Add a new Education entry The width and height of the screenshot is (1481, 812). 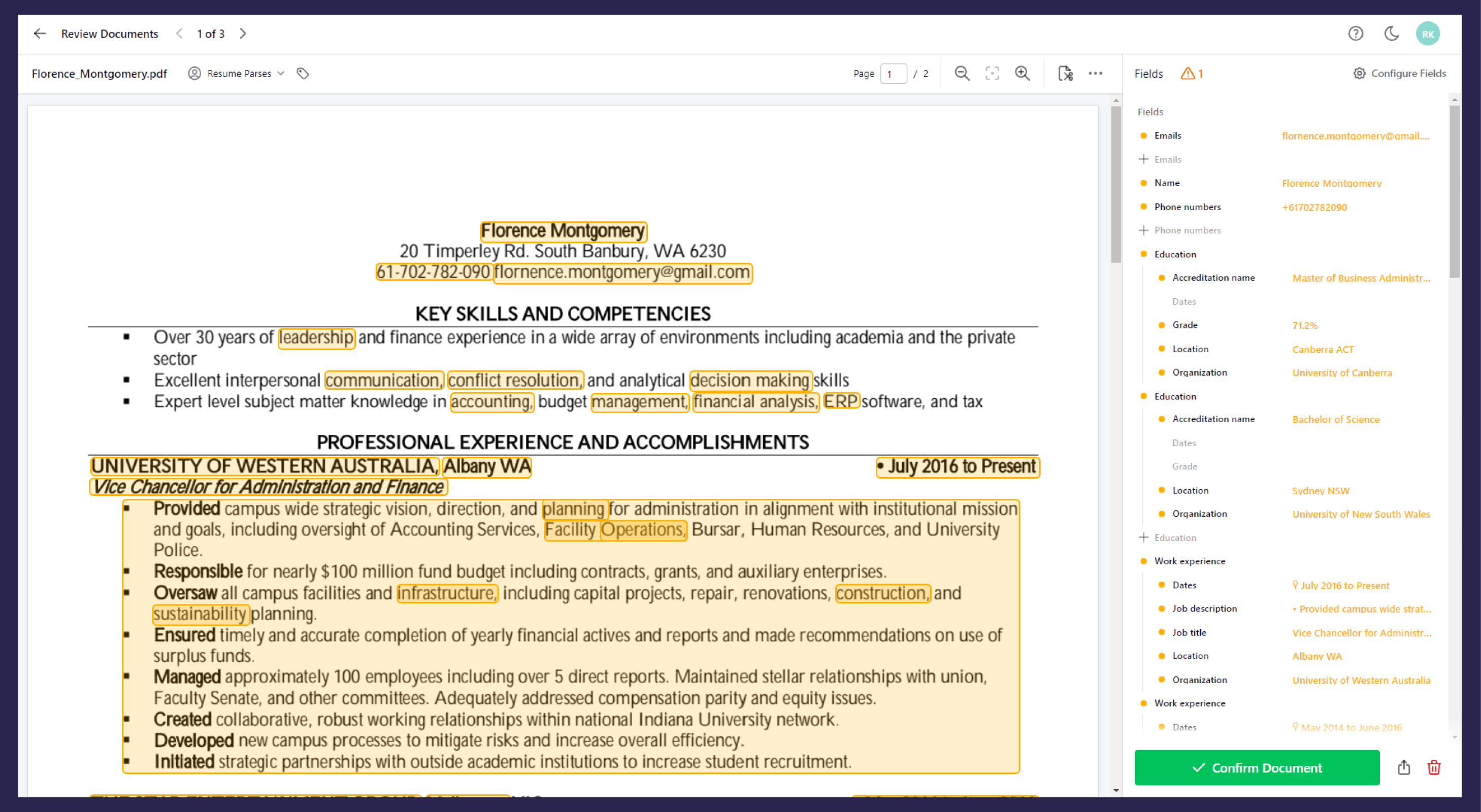click(1143, 537)
